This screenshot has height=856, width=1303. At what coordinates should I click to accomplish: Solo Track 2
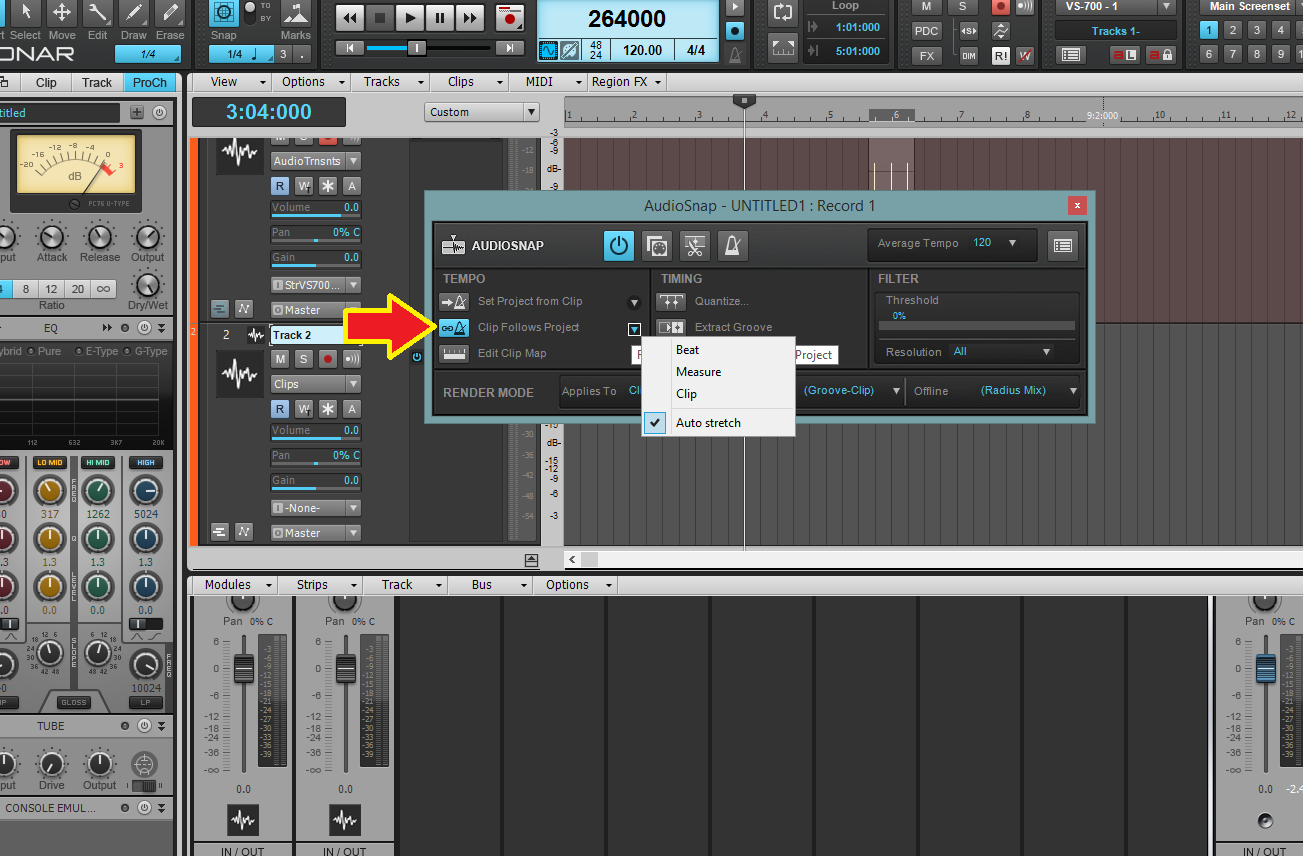point(304,359)
